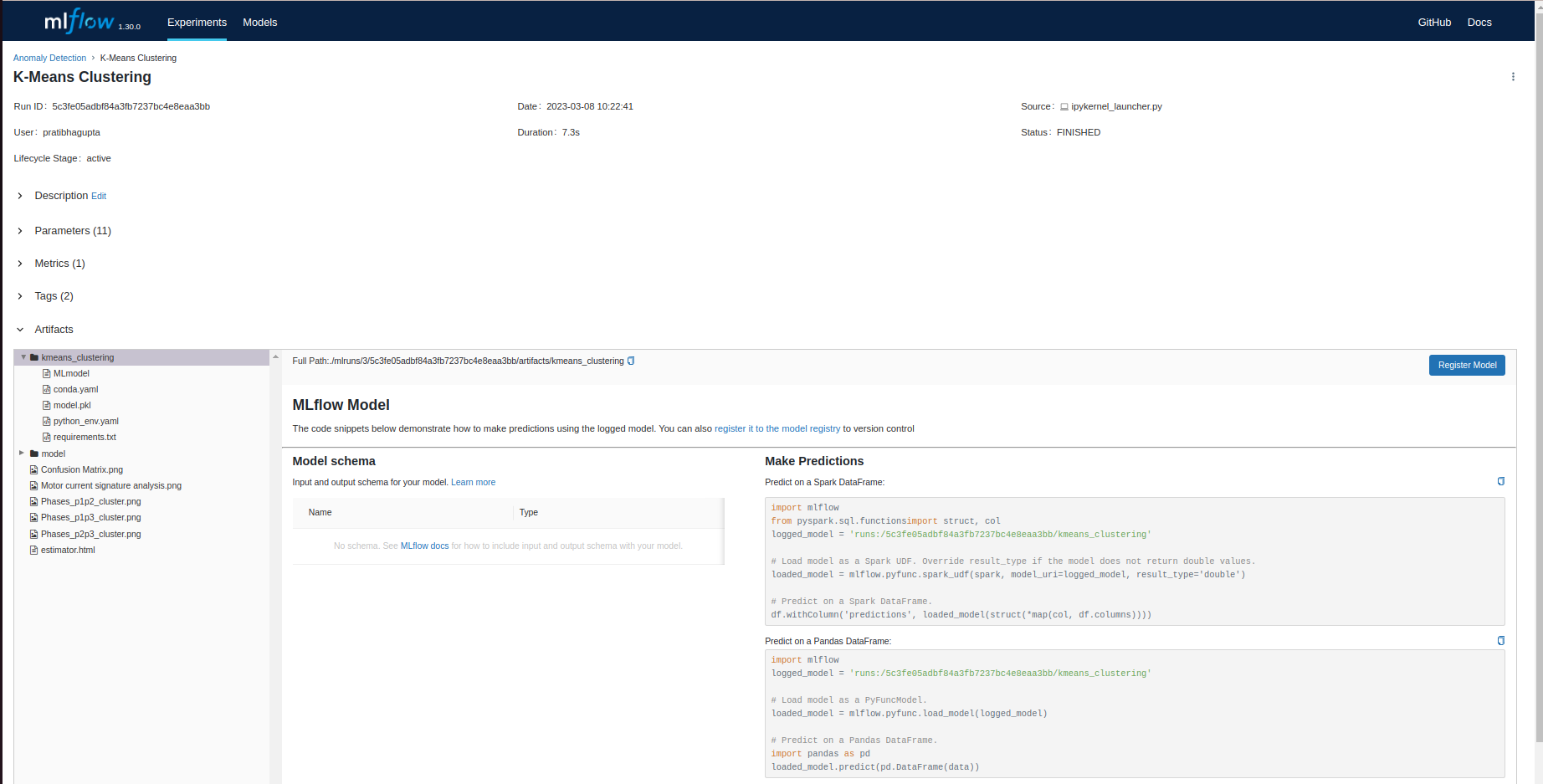Click Edit next to Description
Screen dimensions: 1543x784
pos(99,196)
